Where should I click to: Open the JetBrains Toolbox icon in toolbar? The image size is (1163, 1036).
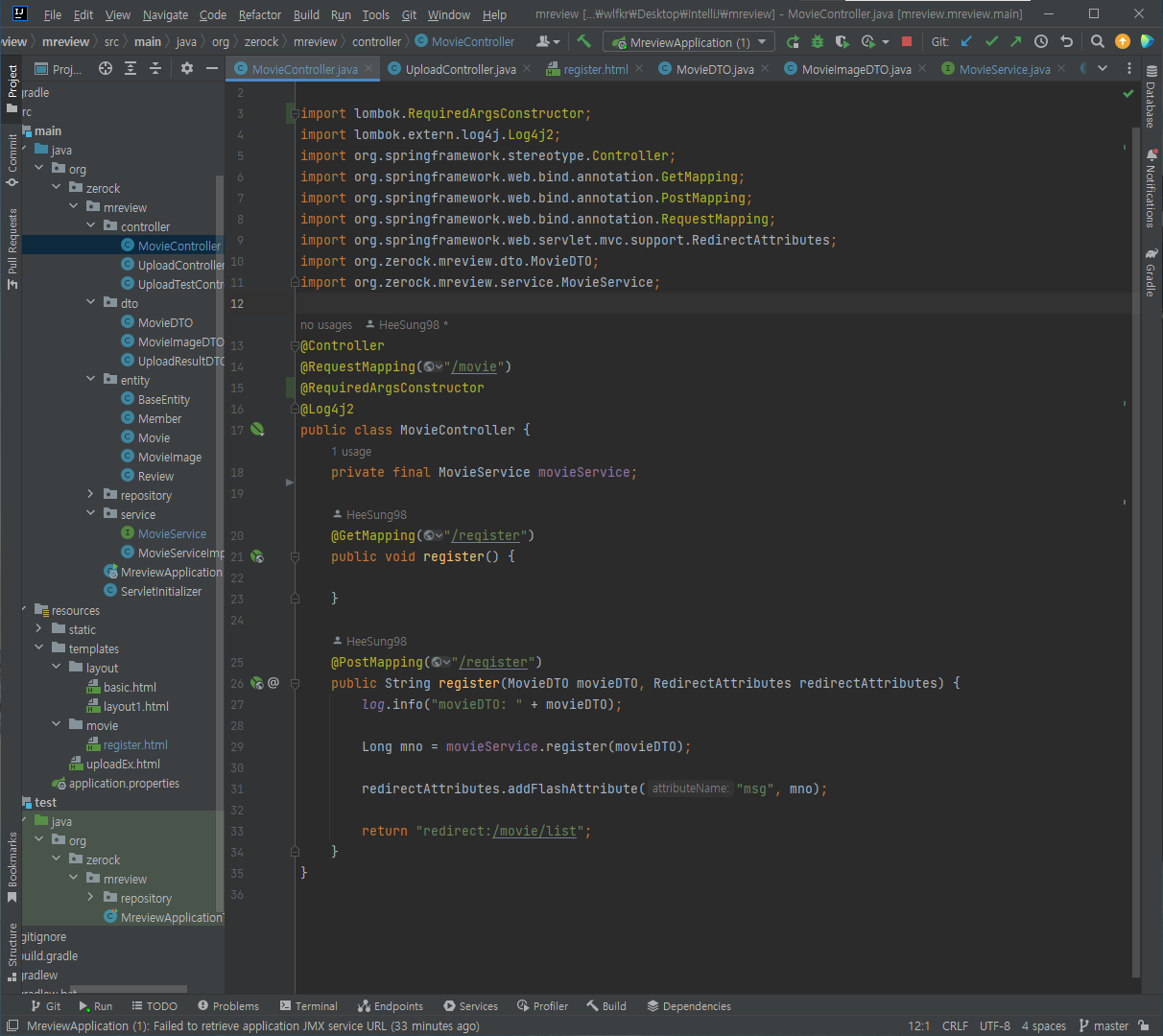1148,41
